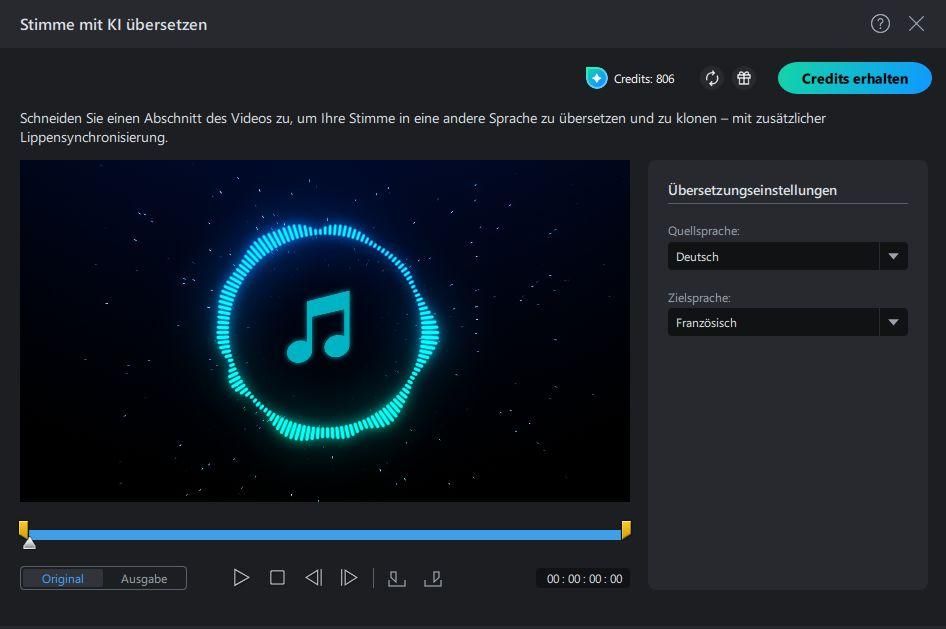Play the audio preview
946x629 pixels.
[x=241, y=578]
